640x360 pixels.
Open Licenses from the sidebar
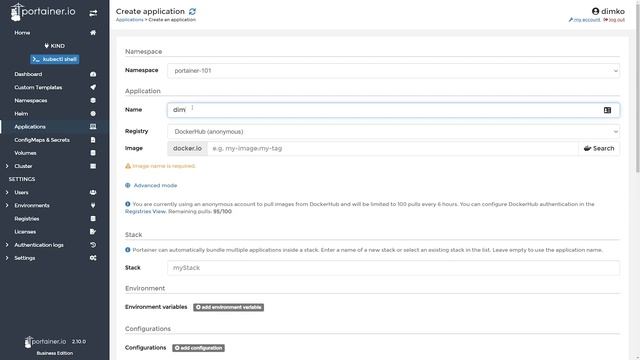click(25, 232)
